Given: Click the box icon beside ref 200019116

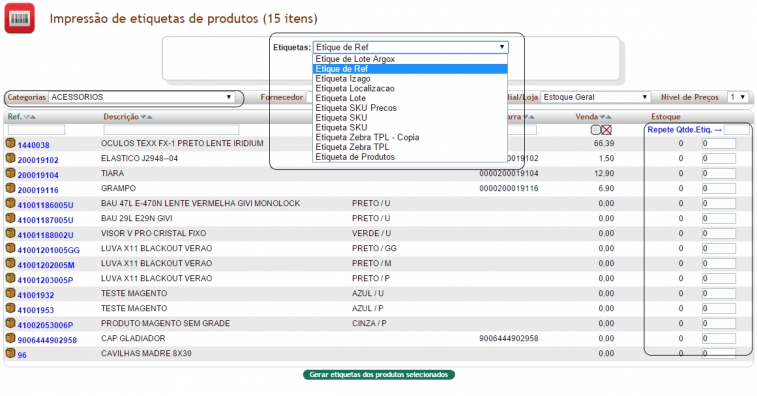Looking at the screenshot, I should [11, 188].
